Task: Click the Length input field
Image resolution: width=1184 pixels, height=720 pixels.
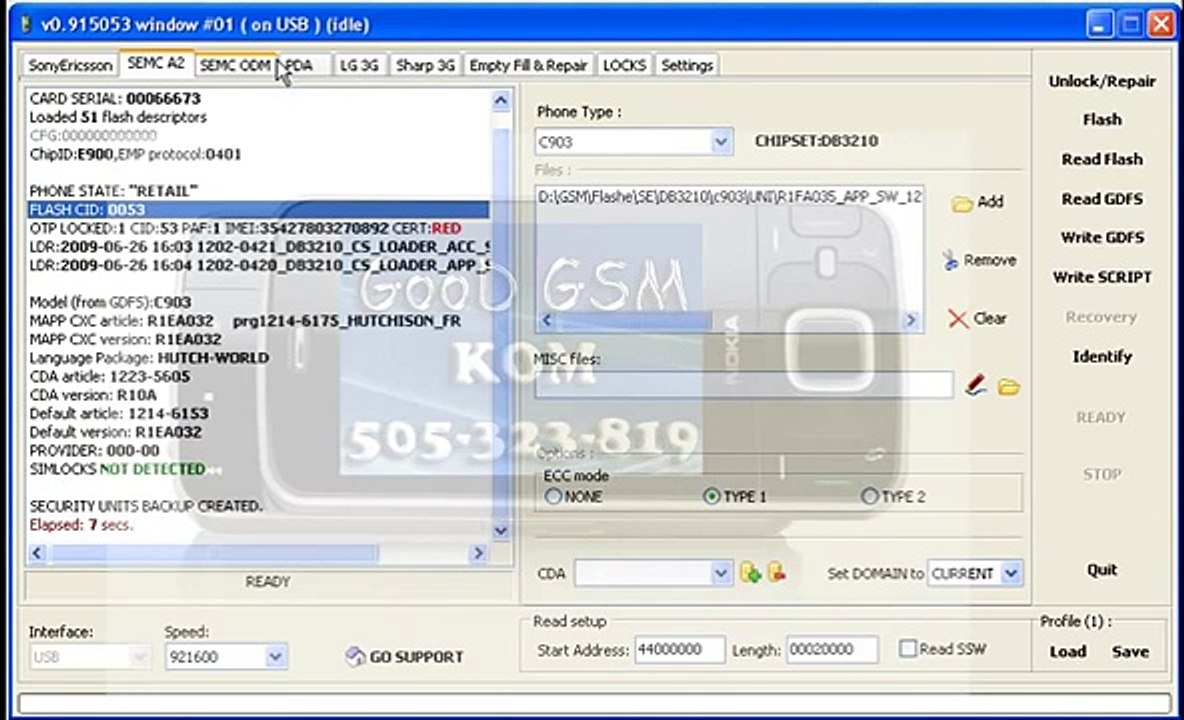Action: point(832,650)
